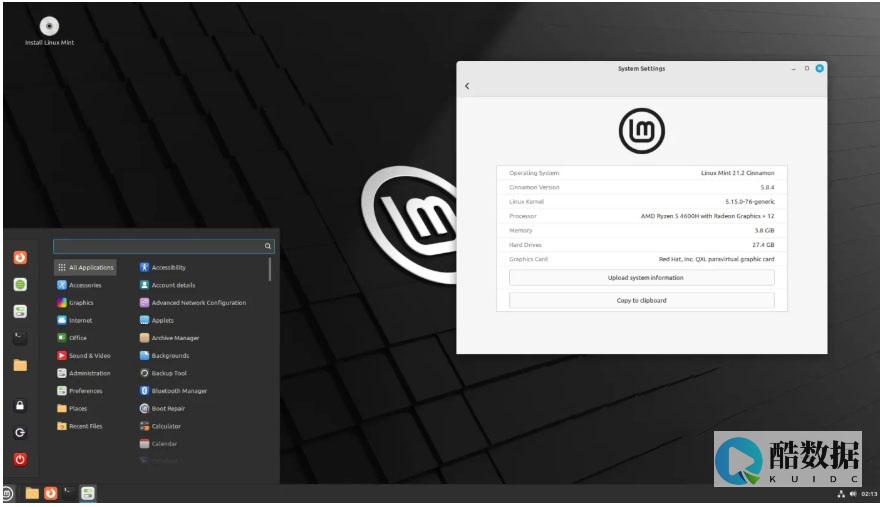Open the panel clock showing 02:13

coord(869,494)
